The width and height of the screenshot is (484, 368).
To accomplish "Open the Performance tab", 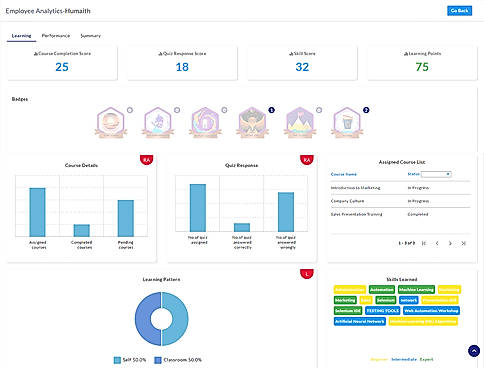I will (x=56, y=36).
